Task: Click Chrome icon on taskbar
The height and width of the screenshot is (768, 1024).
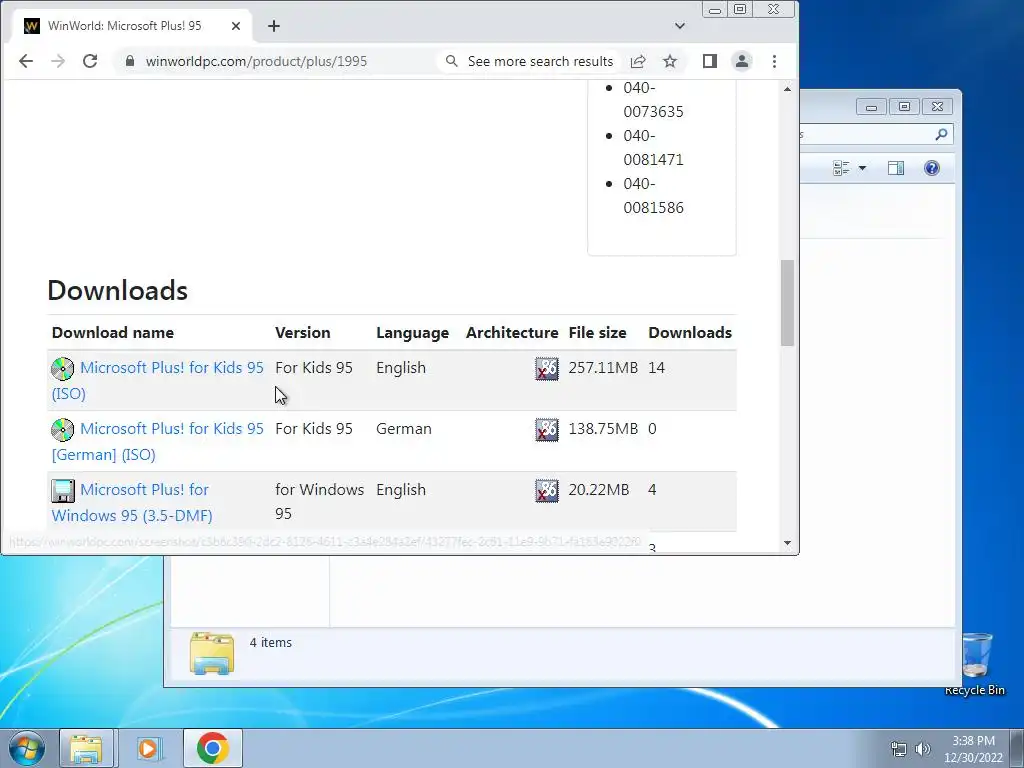Action: pyautogui.click(x=212, y=748)
